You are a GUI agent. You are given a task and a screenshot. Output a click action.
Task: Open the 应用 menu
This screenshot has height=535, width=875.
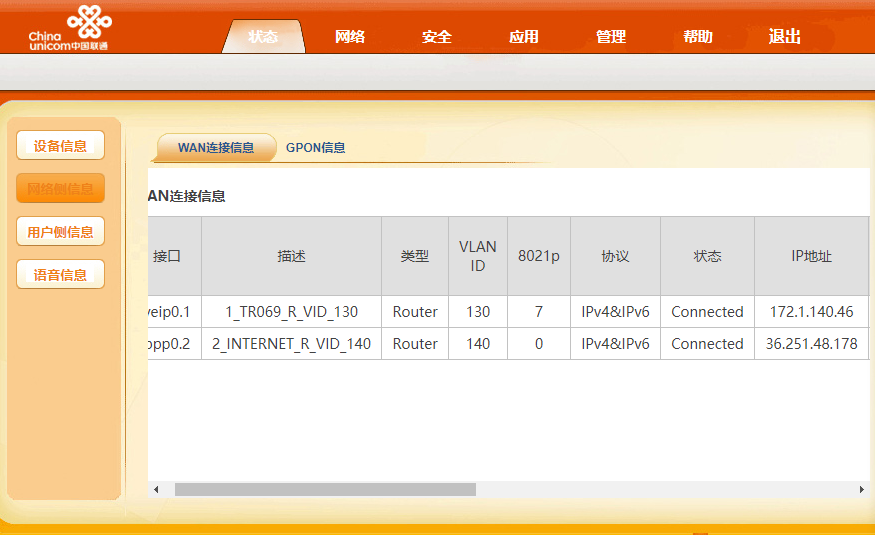pos(523,37)
